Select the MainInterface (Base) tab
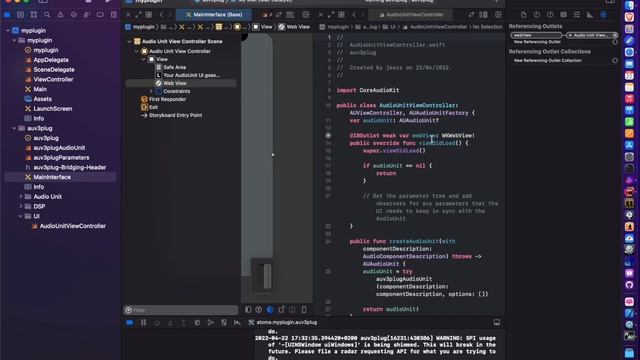 [x=214, y=15]
